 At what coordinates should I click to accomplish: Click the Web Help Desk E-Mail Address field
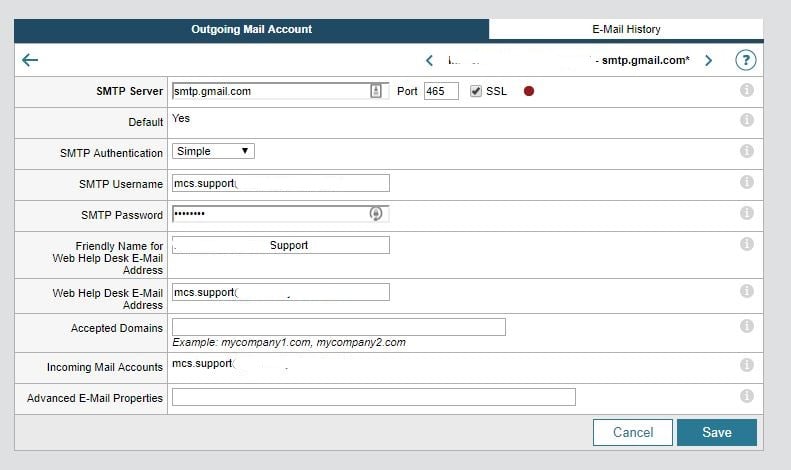280,292
